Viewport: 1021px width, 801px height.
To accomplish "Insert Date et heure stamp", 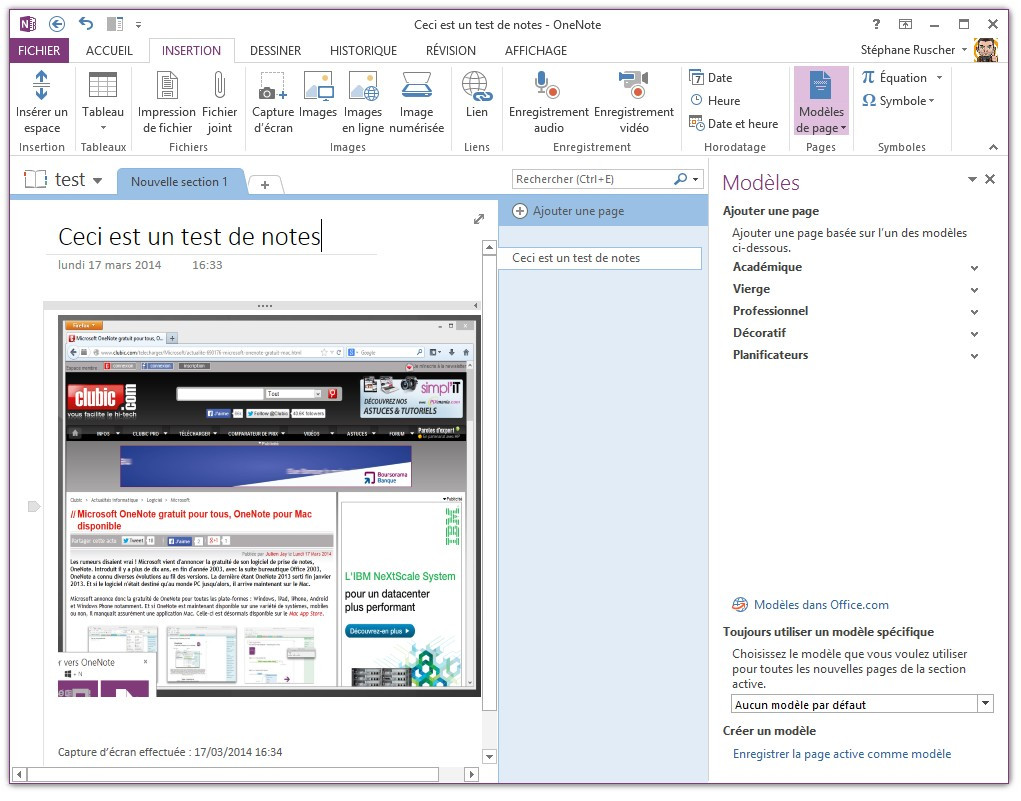I will [x=733, y=124].
